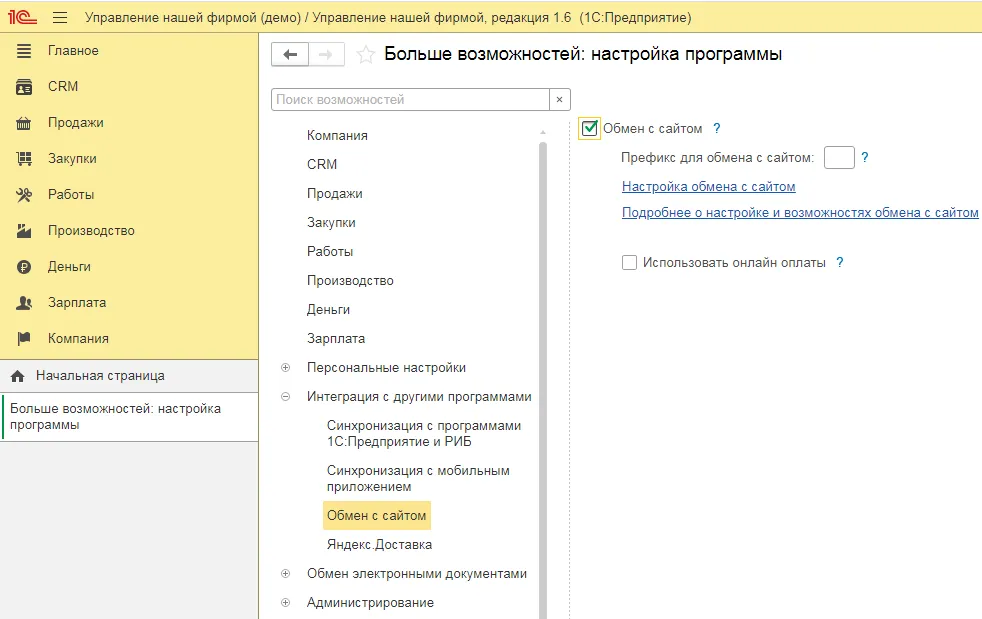The width and height of the screenshot is (982, 619).
Task: Open the hamburger main menu icon
Action: tap(60, 18)
